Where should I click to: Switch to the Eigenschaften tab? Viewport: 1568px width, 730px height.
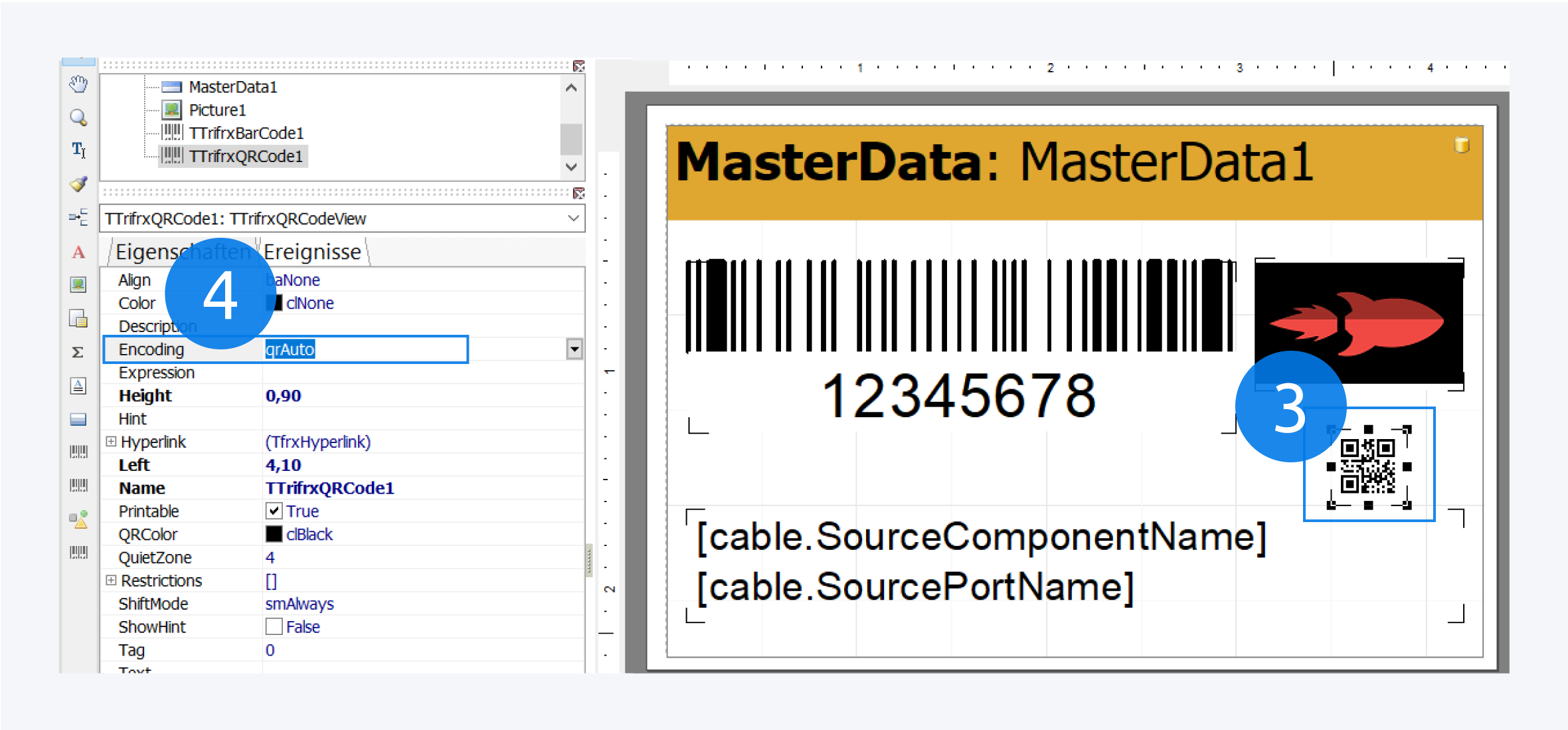point(143,252)
